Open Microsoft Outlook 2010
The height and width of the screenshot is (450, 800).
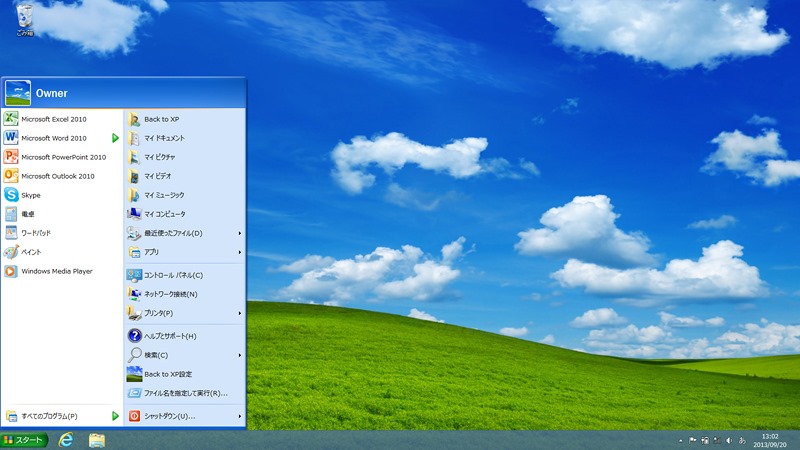coord(61,176)
